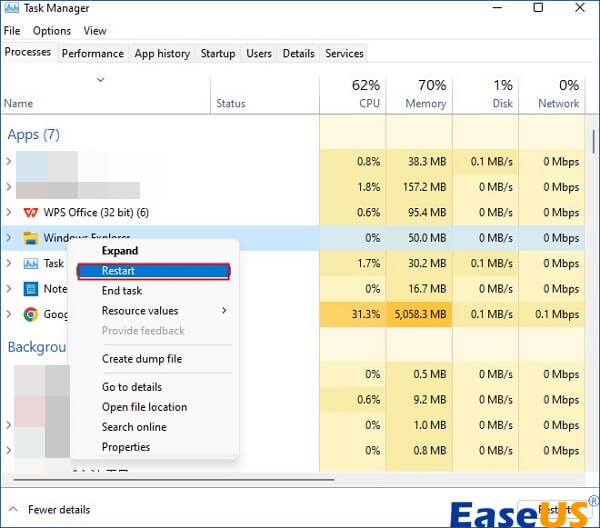This screenshot has height=528, width=600.
Task: Open the Resource values submenu arrow
Action: click(x=224, y=310)
